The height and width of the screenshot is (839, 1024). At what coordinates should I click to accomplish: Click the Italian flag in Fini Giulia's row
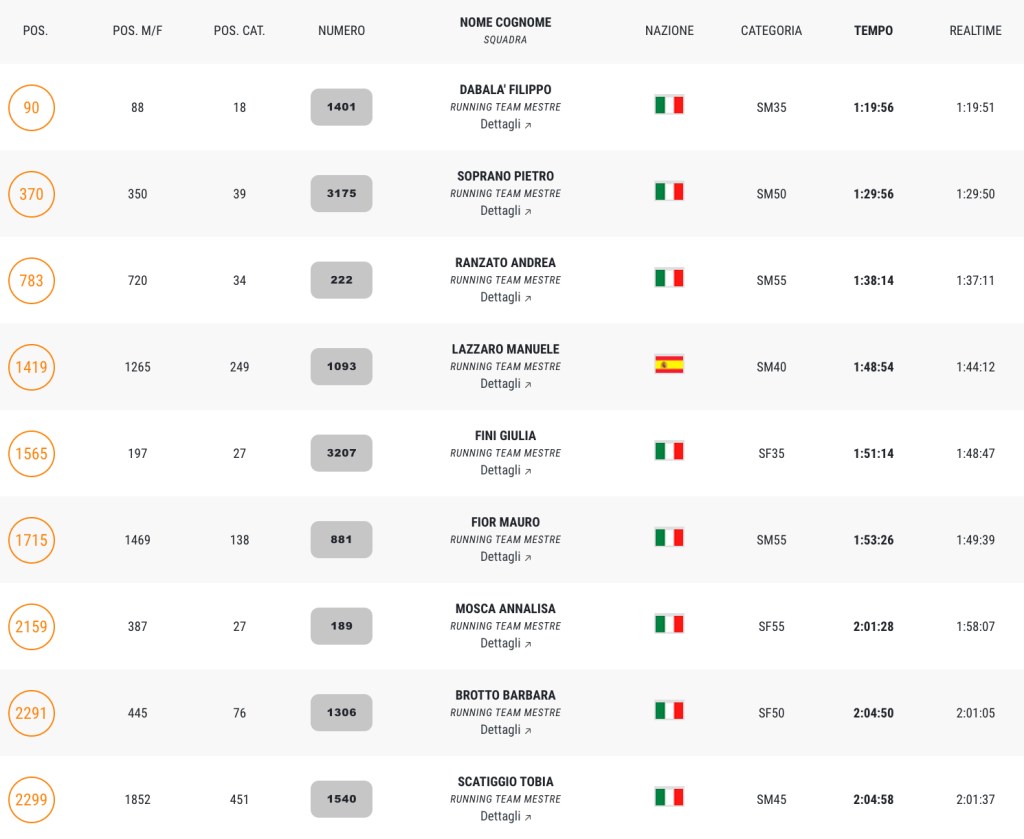click(669, 451)
